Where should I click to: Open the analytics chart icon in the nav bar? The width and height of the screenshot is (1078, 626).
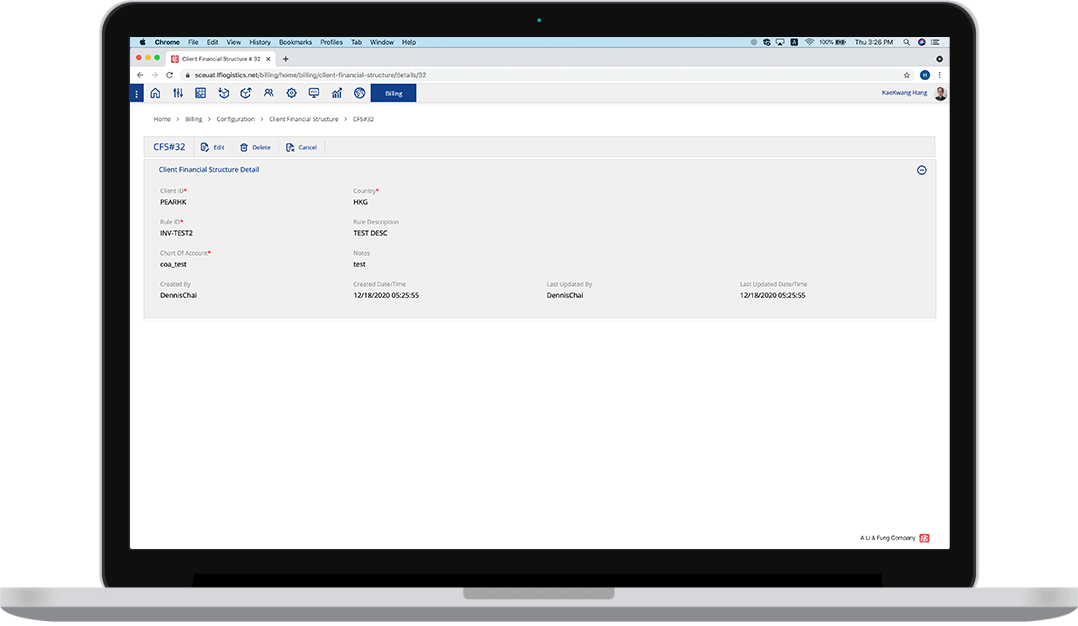point(337,93)
